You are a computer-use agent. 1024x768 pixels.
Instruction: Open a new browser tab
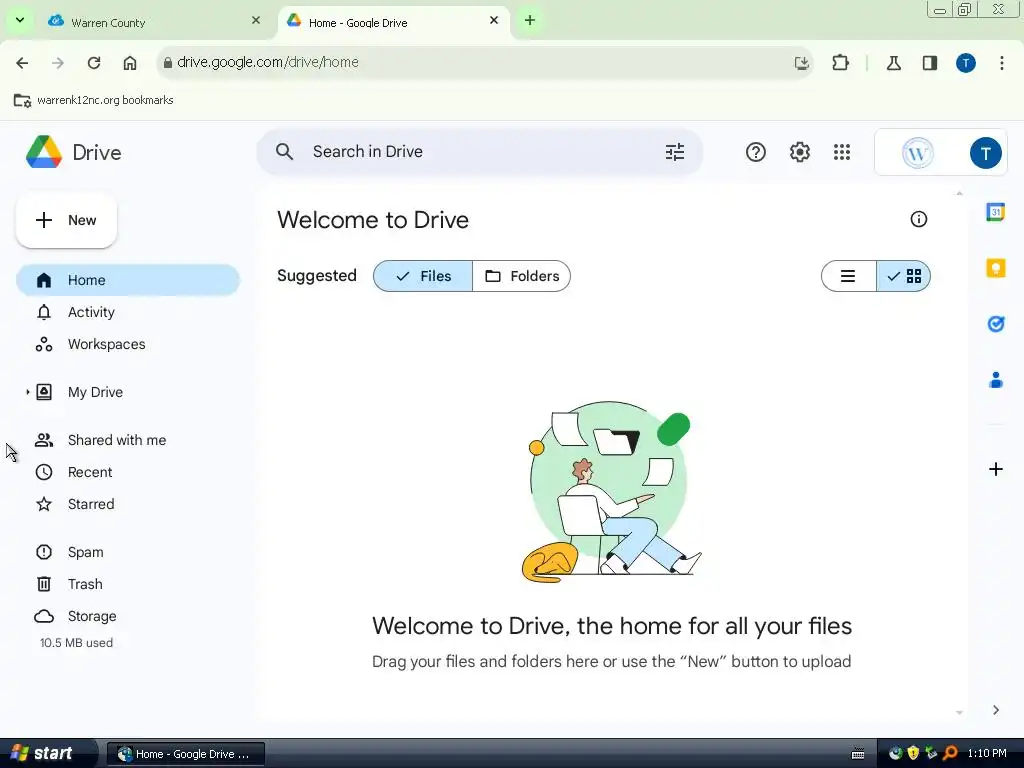[530, 20]
